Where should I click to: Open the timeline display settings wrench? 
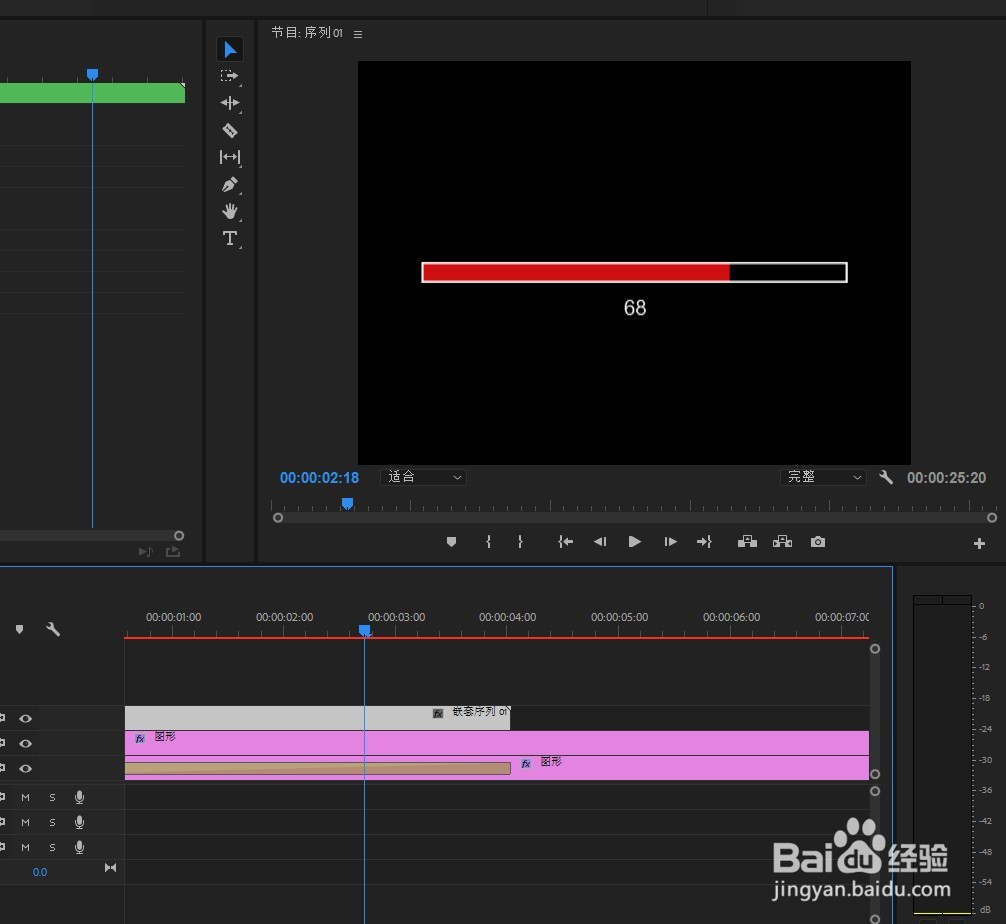point(53,629)
